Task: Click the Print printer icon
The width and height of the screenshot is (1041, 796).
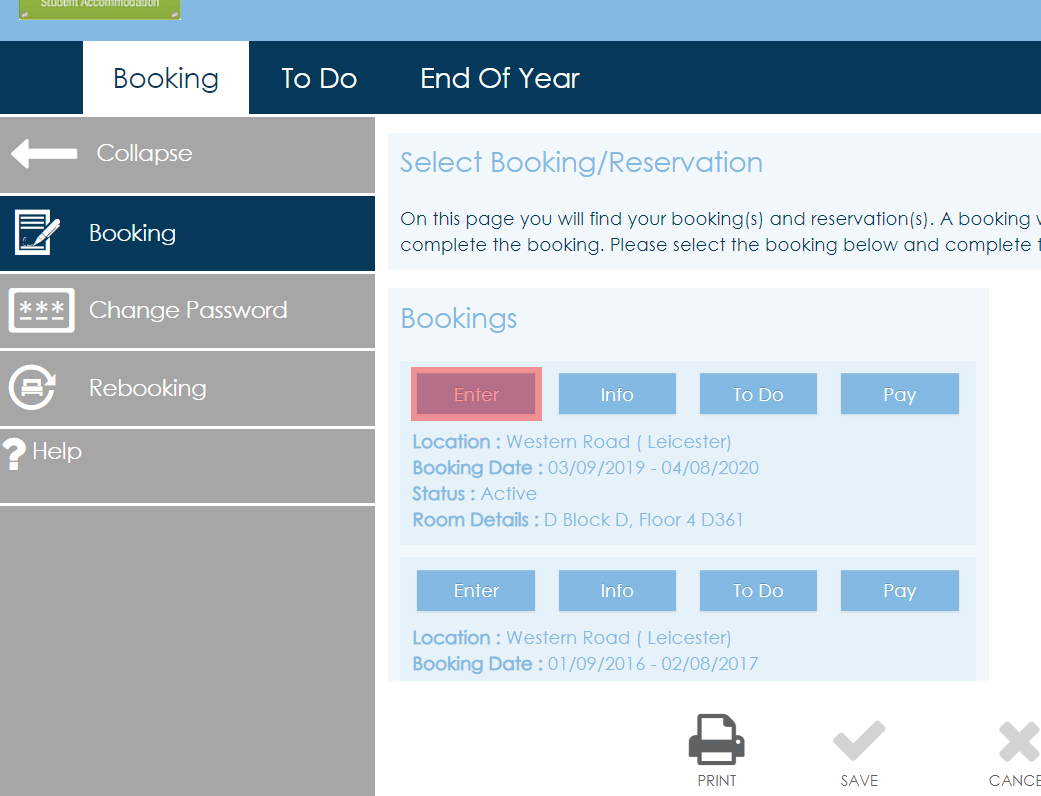Action: click(x=716, y=739)
